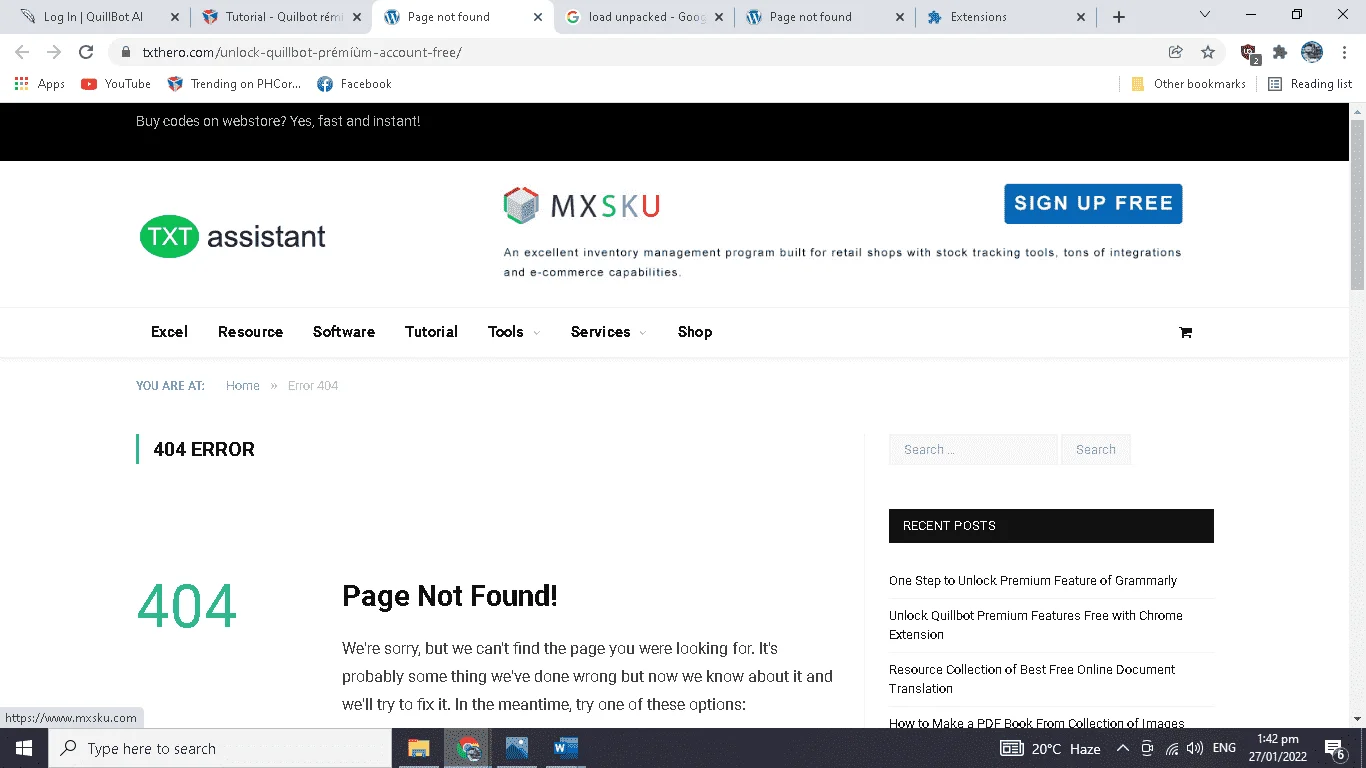Switch to the load unpacked Google tab
This screenshot has height=768, width=1366.
(x=641, y=17)
